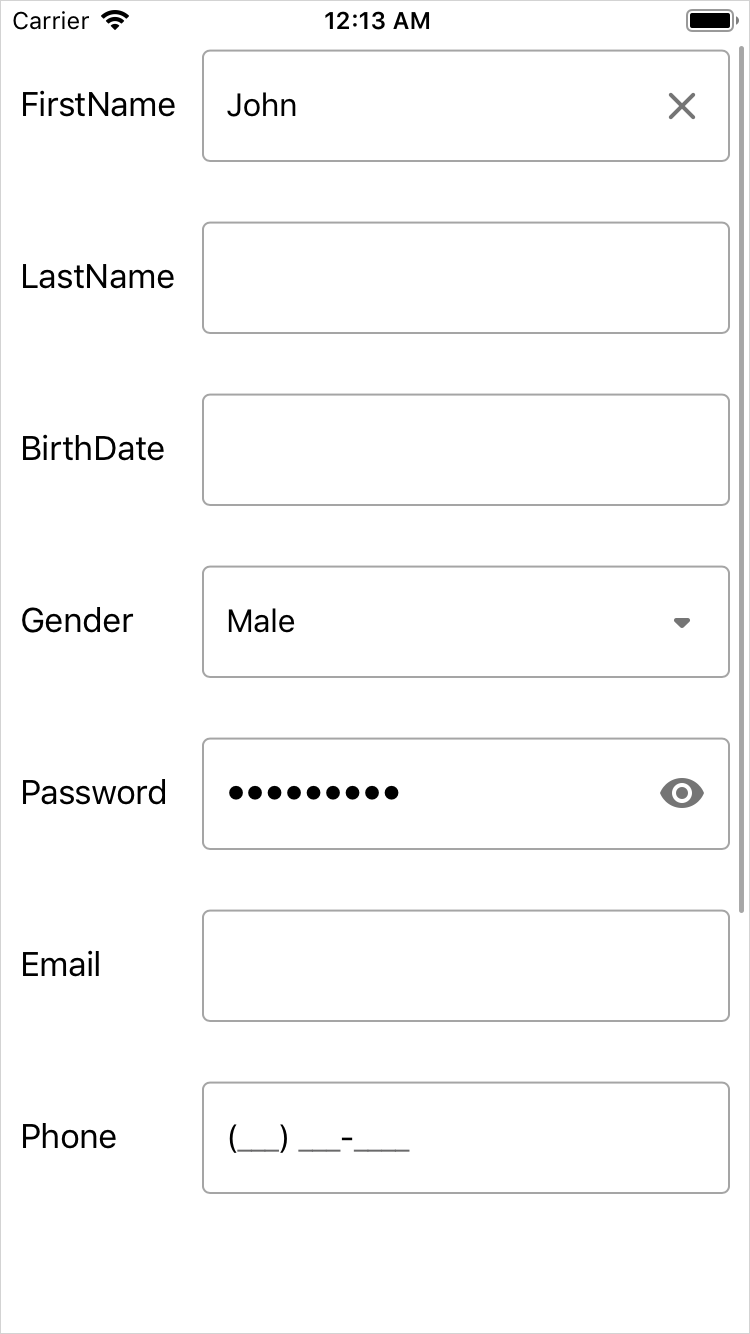The width and height of the screenshot is (750, 1334).
Task: Tap the Carrier text in status bar
Action: tap(51, 20)
